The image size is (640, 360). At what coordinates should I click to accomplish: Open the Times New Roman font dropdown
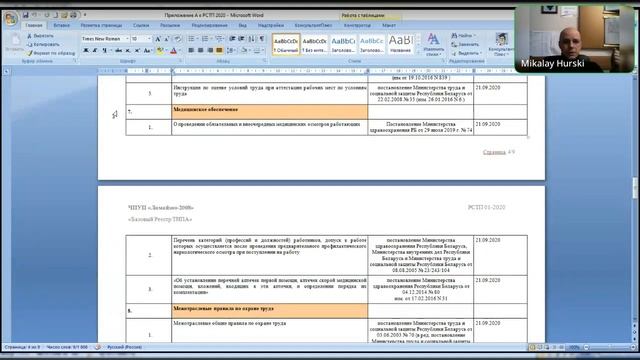[127, 39]
